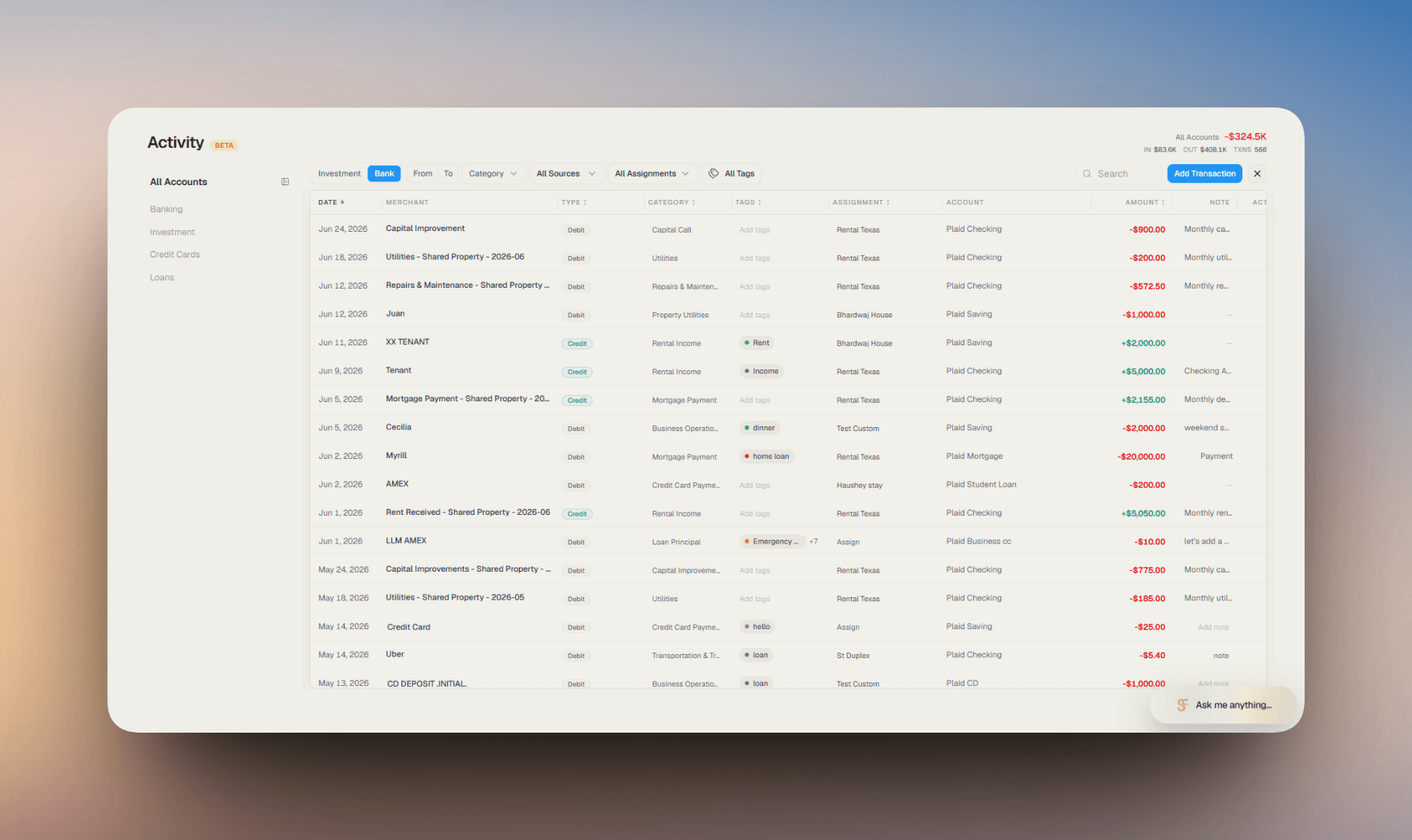Click the weekend note on Cecilia row
The height and width of the screenshot is (840, 1412).
1207,428
